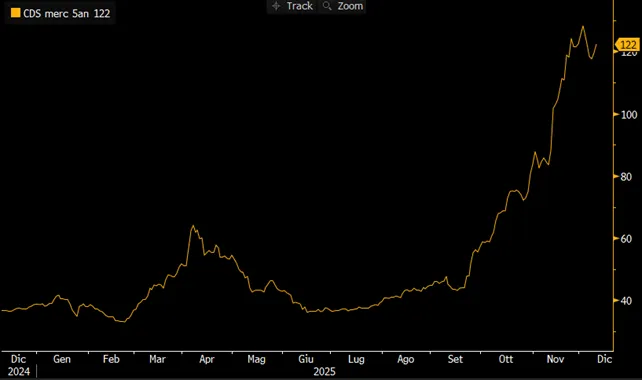
Task: Click the Lug month axis label
Action: pyautogui.click(x=356, y=360)
